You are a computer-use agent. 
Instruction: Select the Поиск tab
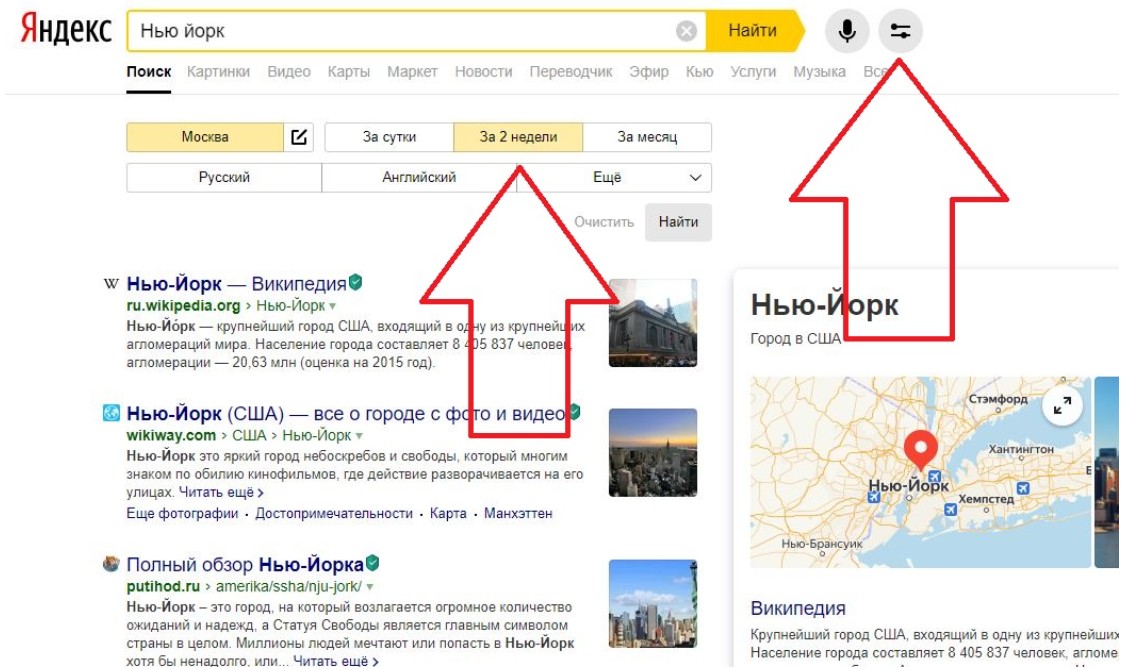point(149,71)
